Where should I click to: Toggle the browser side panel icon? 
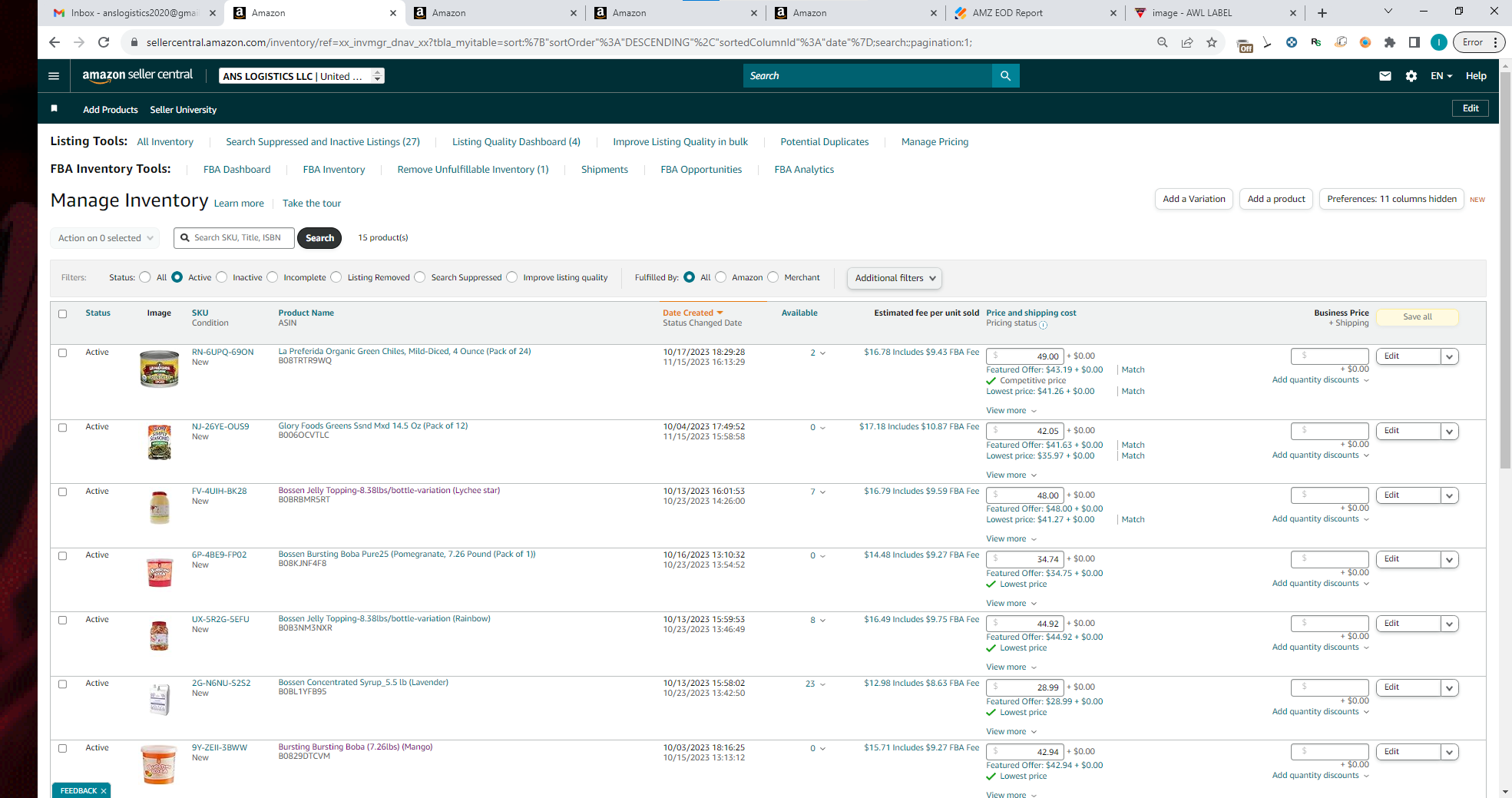point(1414,42)
